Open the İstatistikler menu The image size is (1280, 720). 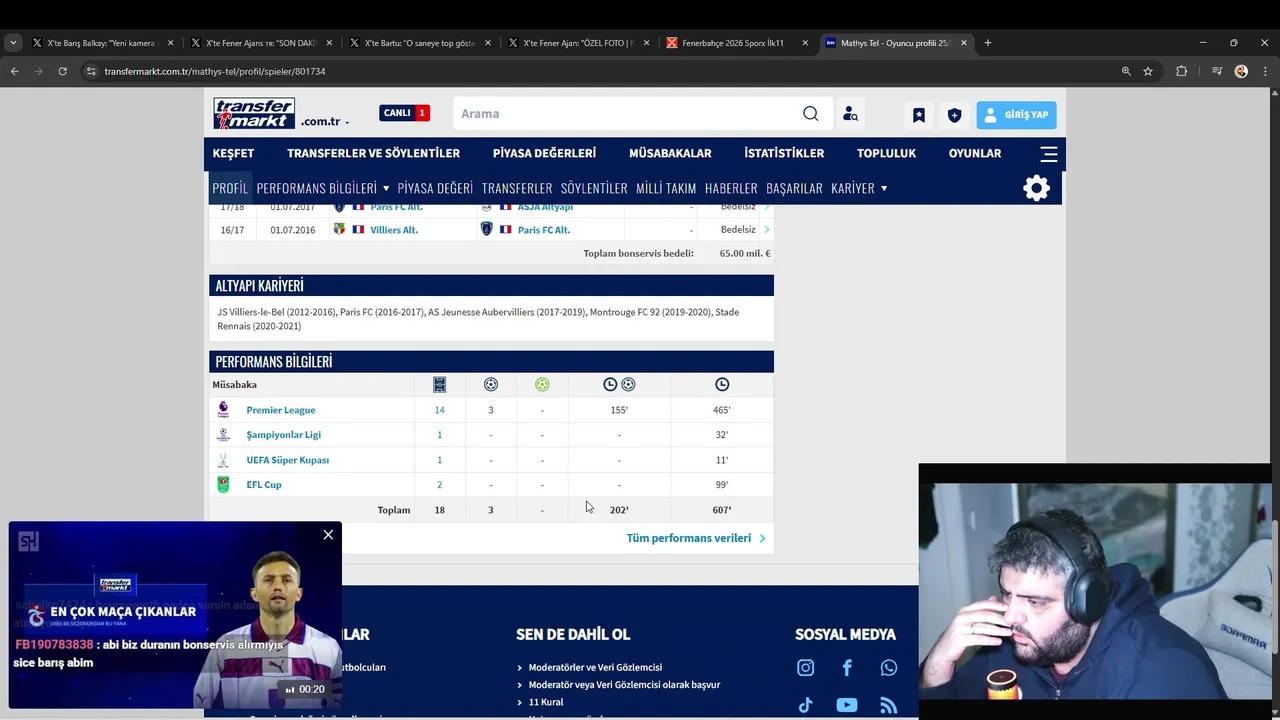click(784, 154)
